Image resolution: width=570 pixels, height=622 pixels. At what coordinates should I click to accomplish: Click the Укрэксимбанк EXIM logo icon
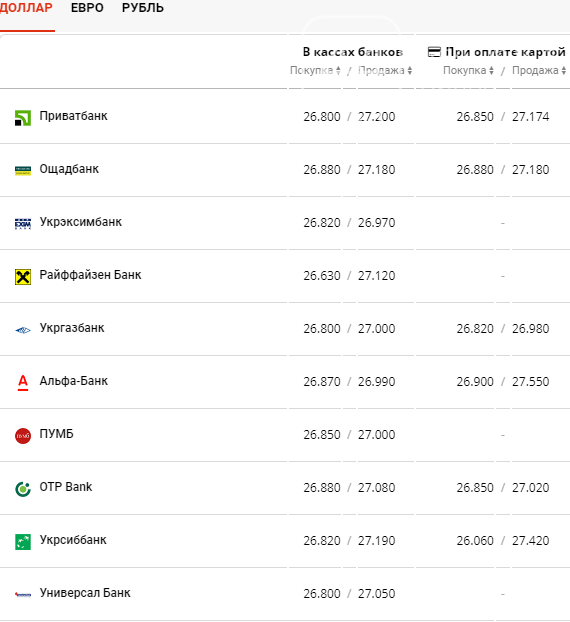[23, 224]
